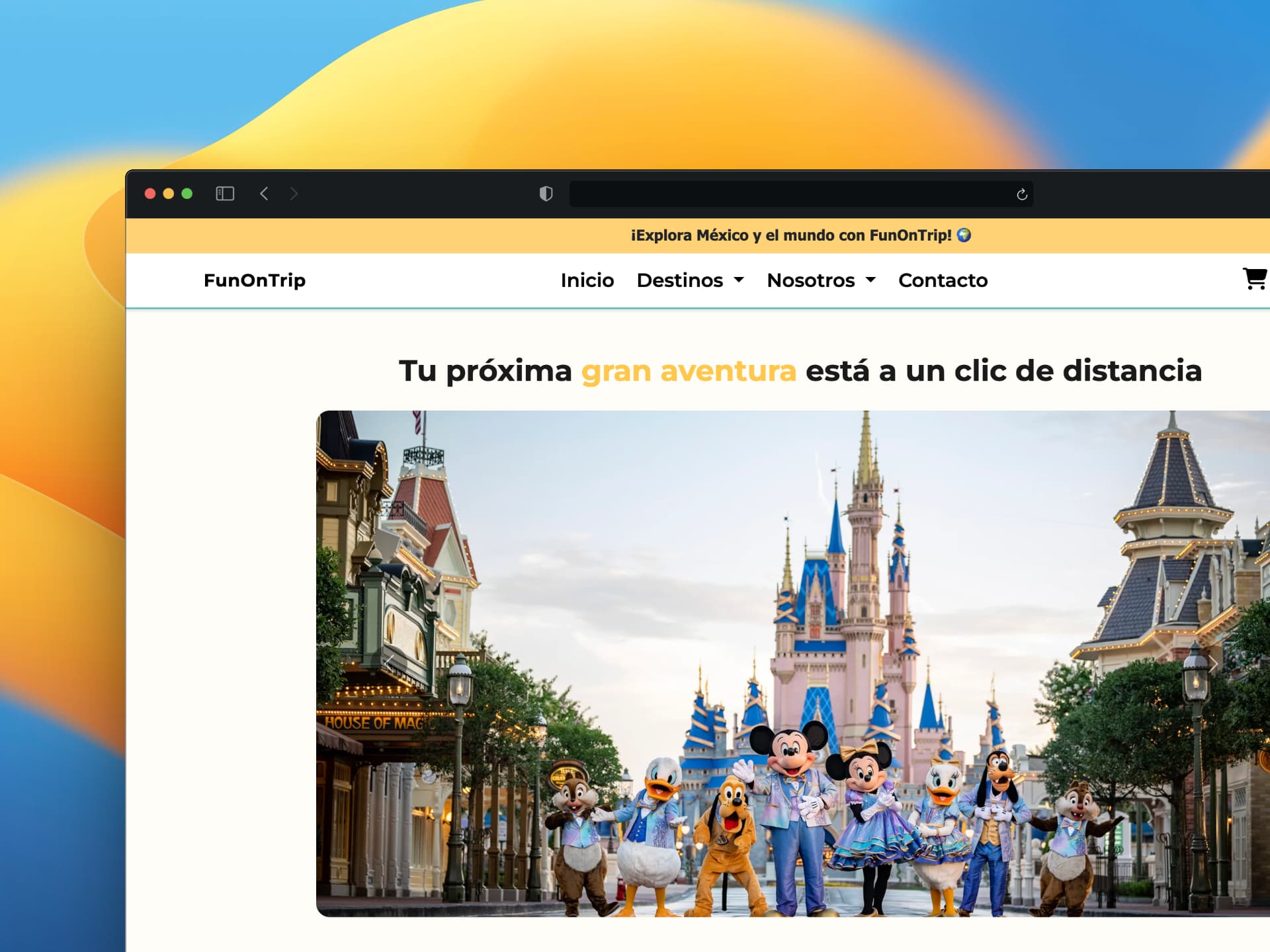Open the Contacto page
This screenshot has height=952, width=1270.
943,280
